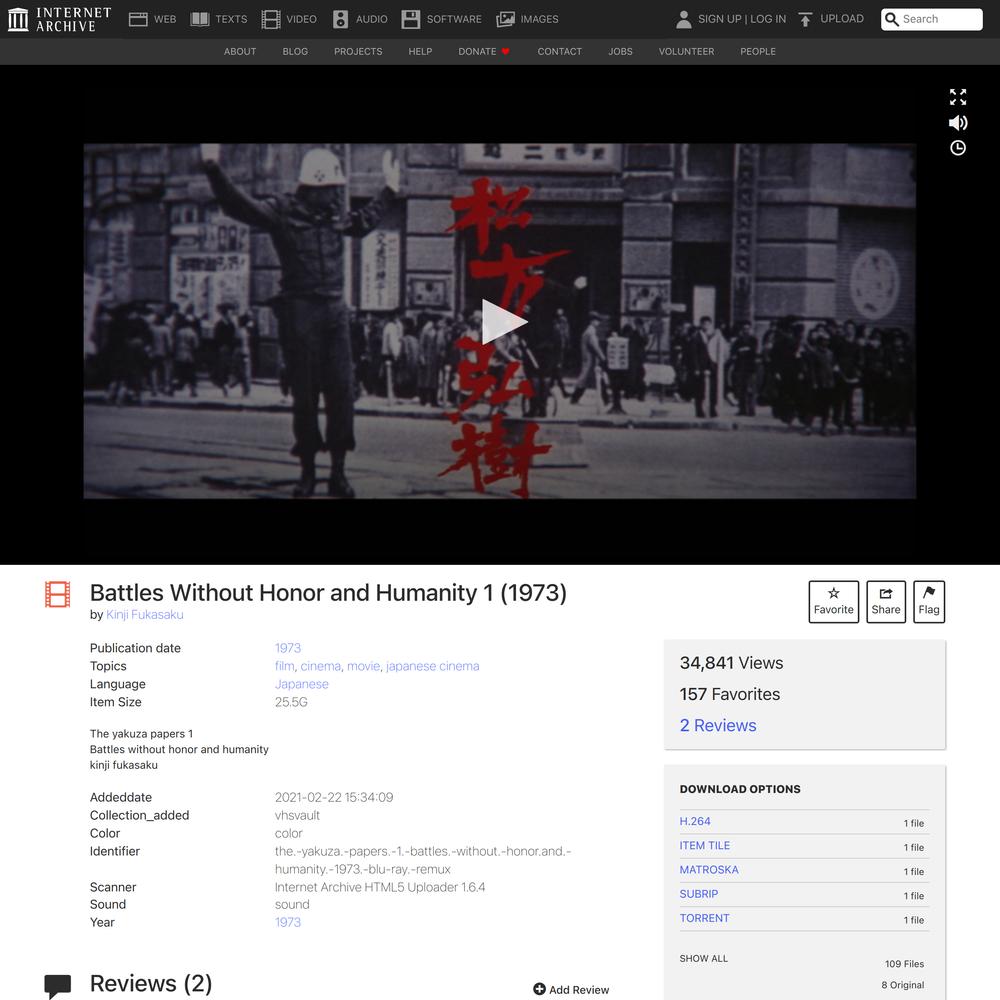Open the Audio speaker icon

tap(341, 19)
